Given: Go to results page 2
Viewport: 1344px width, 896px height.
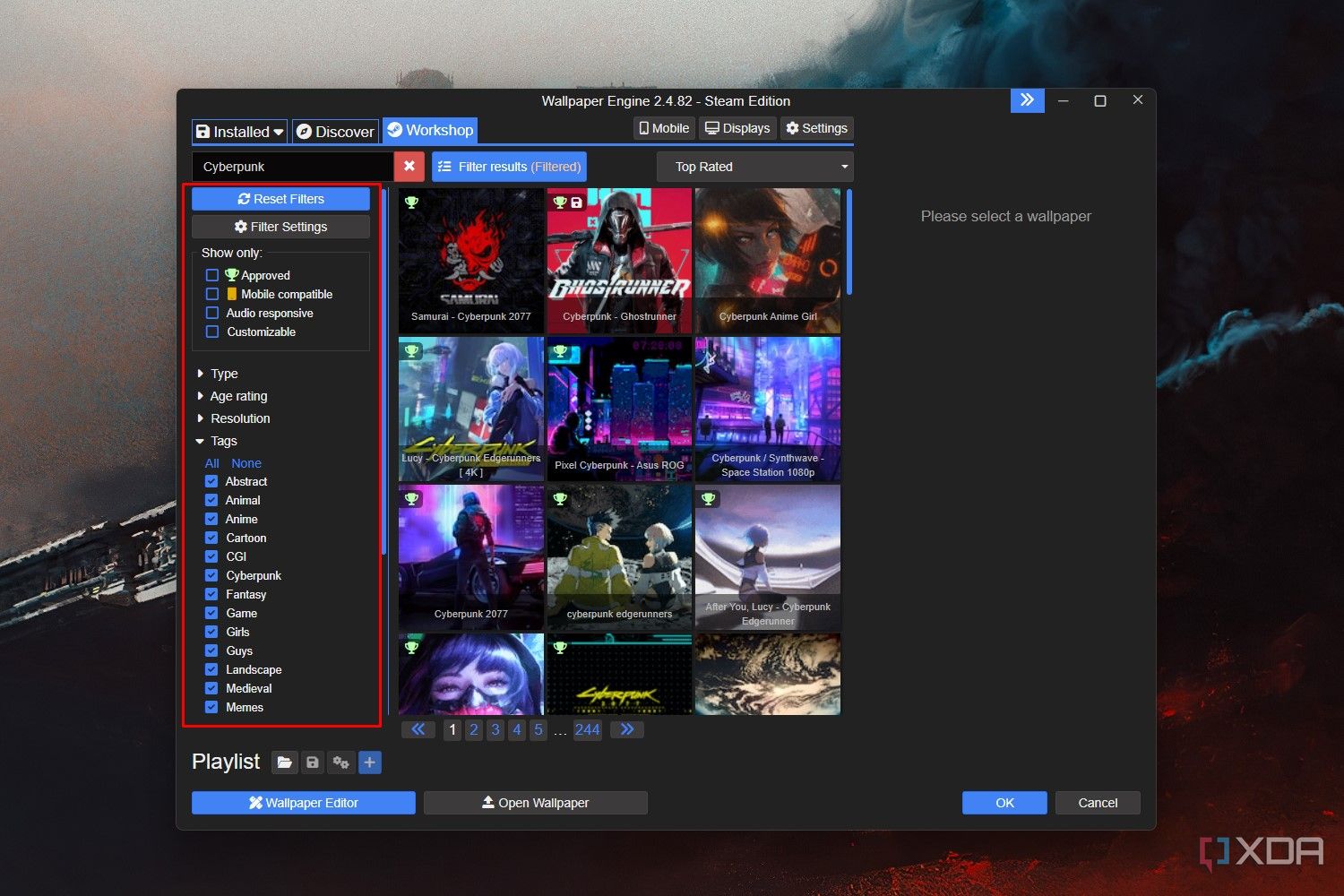Looking at the screenshot, I should (474, 729).
